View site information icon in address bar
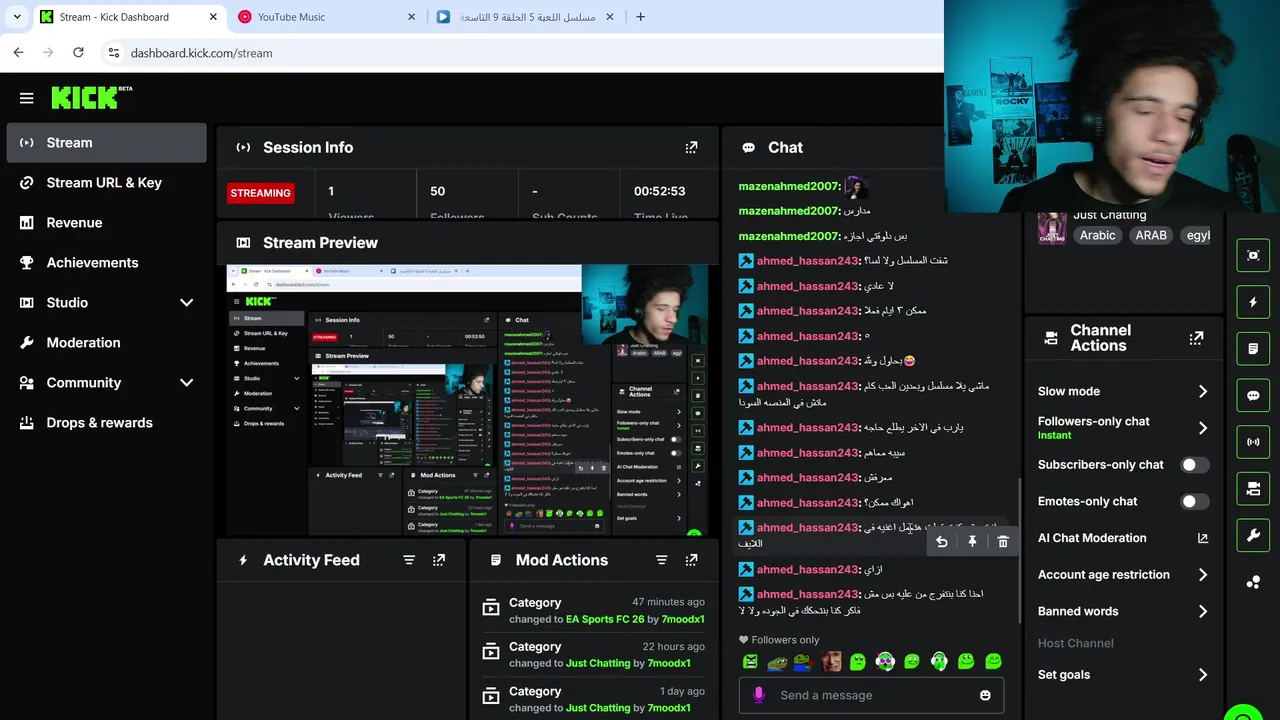This screenshot has height=720, width=1280. pyautogui.click(x=114, y=52)
